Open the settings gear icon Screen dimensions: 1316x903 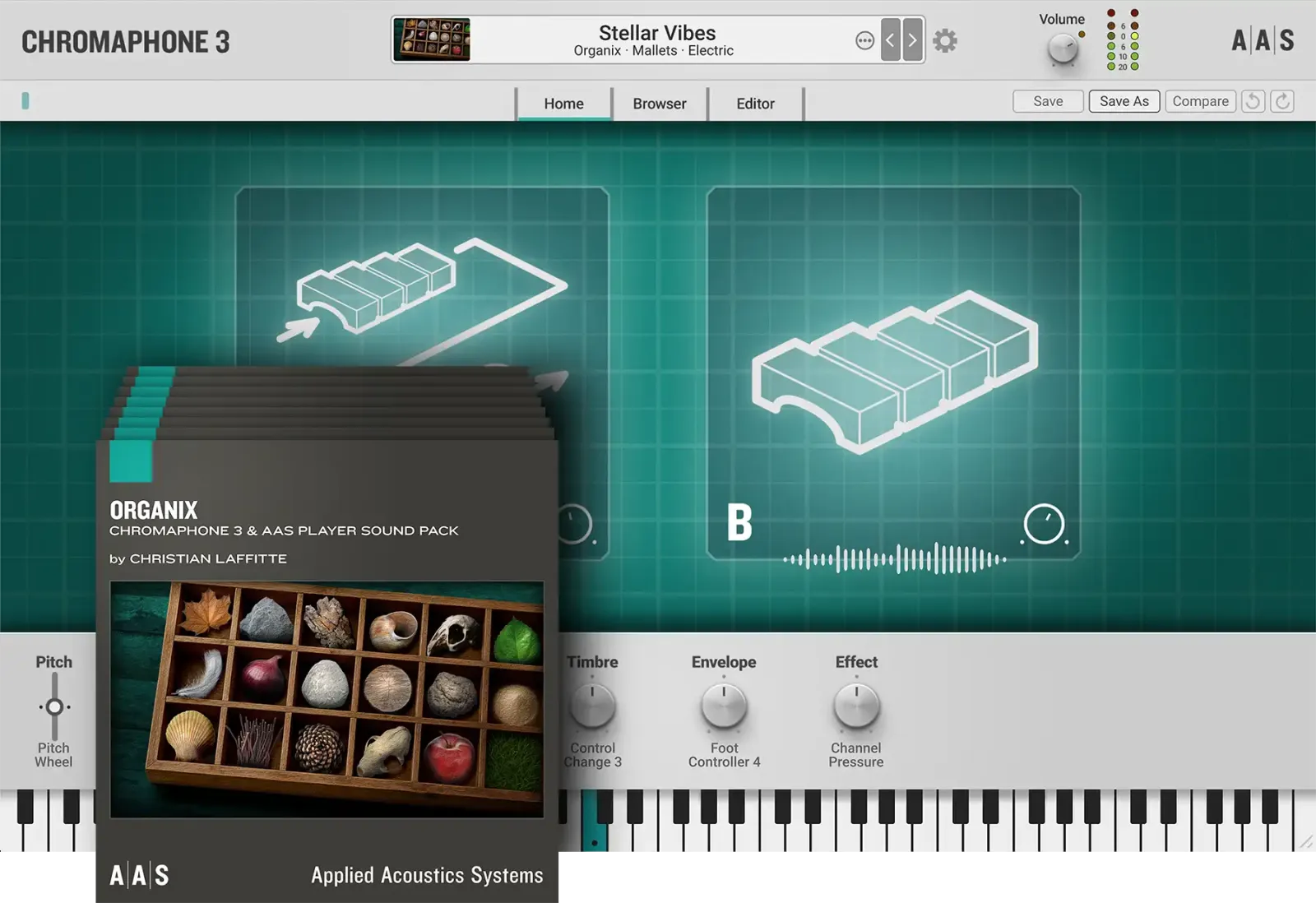[x=945, y=40]
